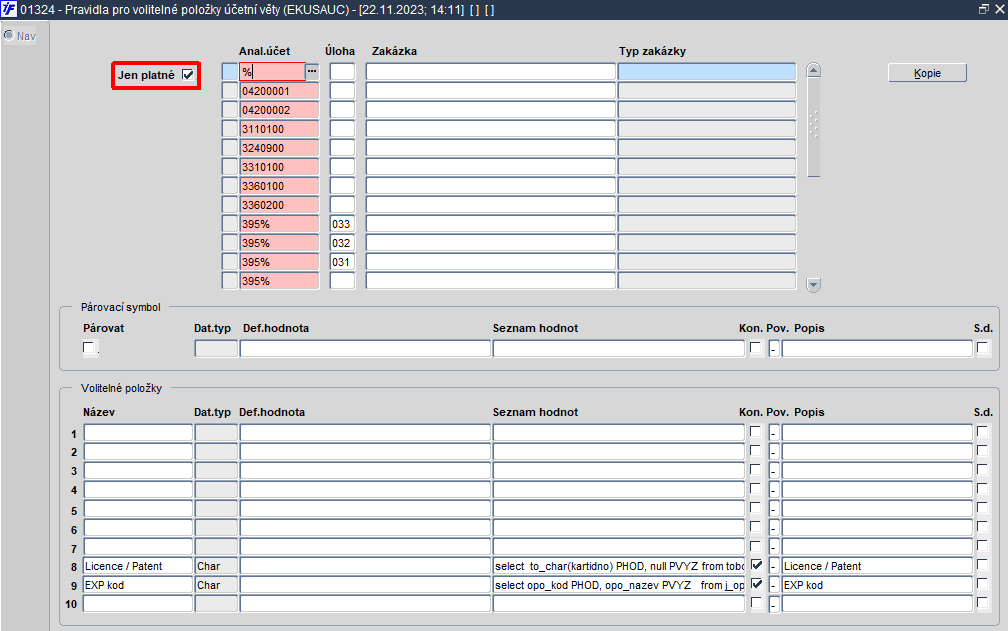The width and height of the screenshot is (1008, 631).
Task: Toggle the Pov. button in row 8 Licence / Patent
Action: click(774, 566)
